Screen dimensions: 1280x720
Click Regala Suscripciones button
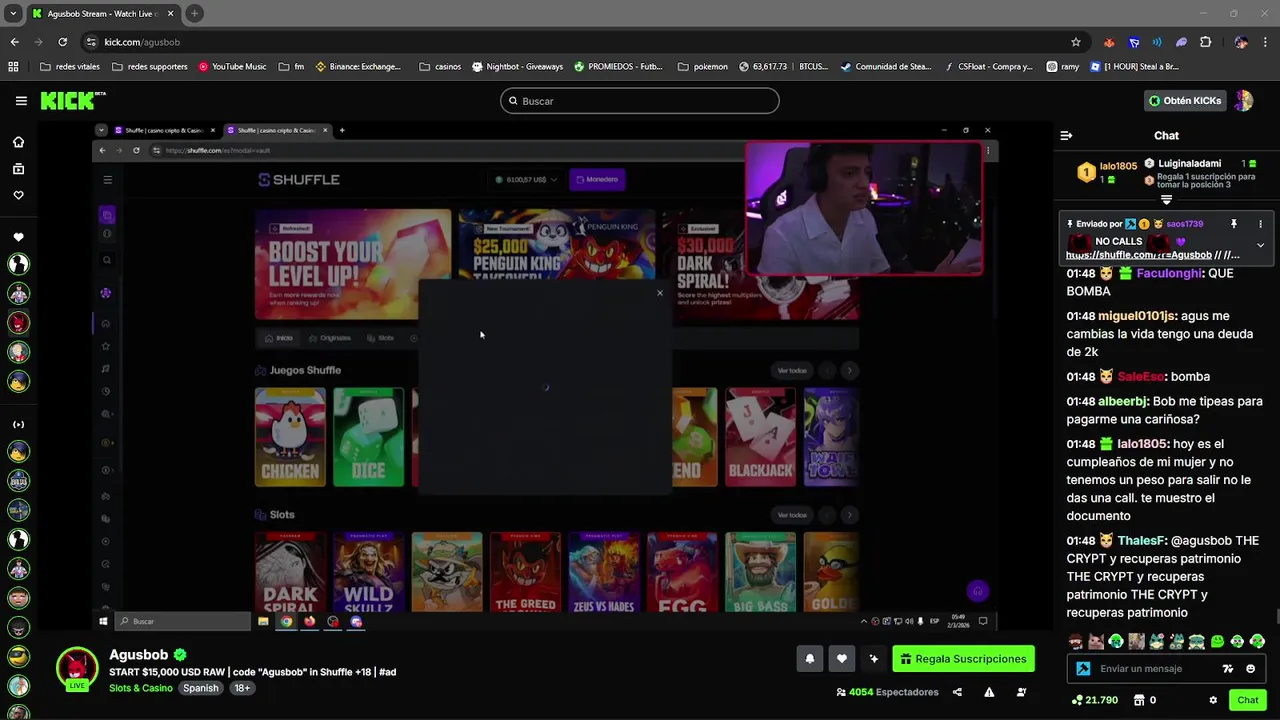(963, 659)
